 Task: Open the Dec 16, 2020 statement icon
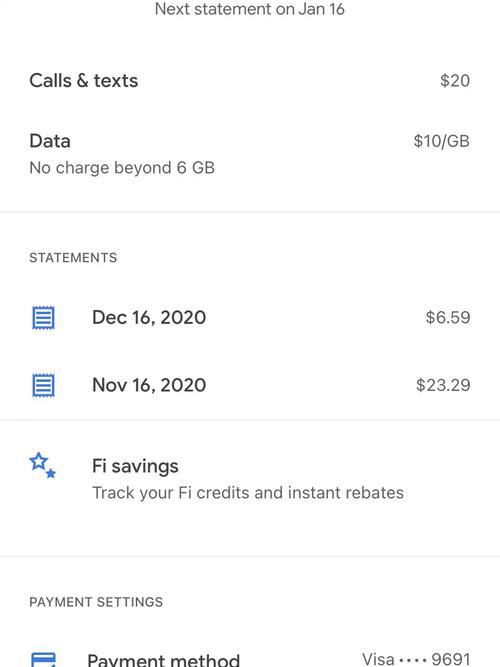click(x=43, y=317)
